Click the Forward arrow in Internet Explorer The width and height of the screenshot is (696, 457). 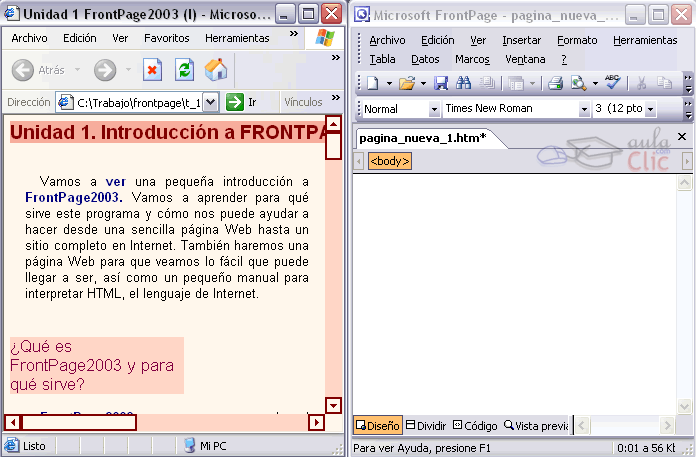(105, 70)
